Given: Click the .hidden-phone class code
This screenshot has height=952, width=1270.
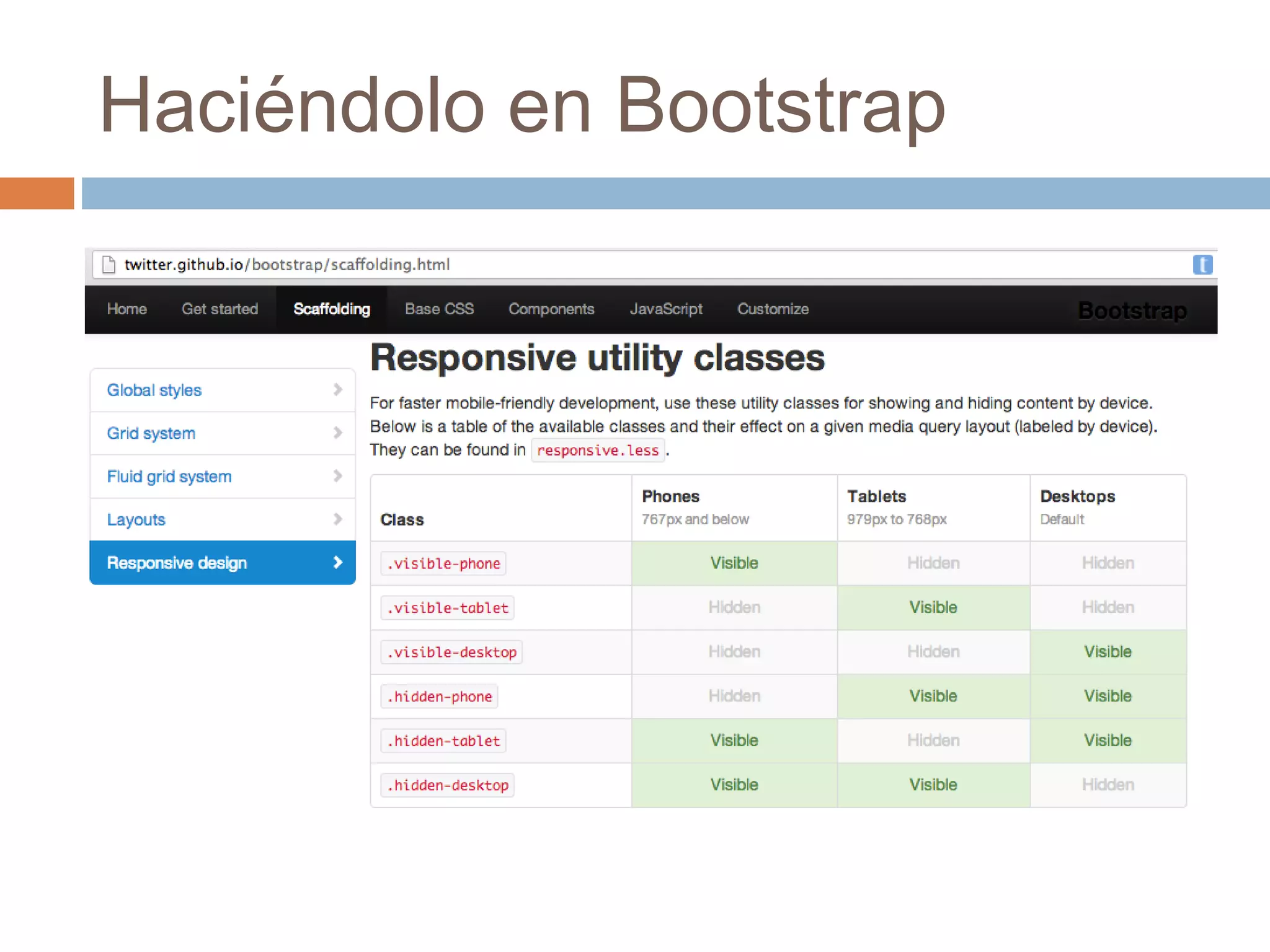Looking at the screenshot, I should click(439, 697).
